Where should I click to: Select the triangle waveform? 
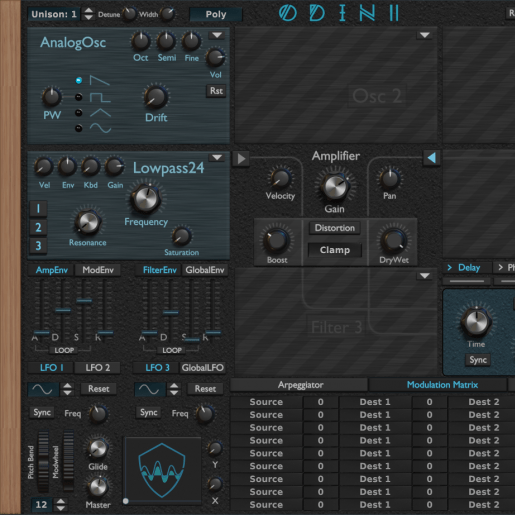click(x=79, y=113)
